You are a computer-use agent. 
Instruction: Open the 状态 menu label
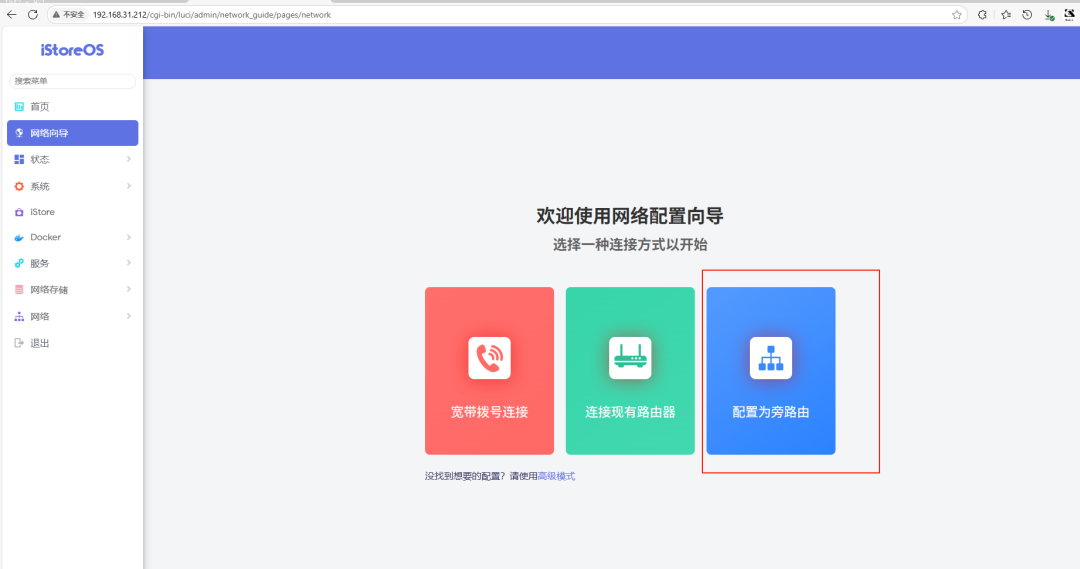(40, 160)
